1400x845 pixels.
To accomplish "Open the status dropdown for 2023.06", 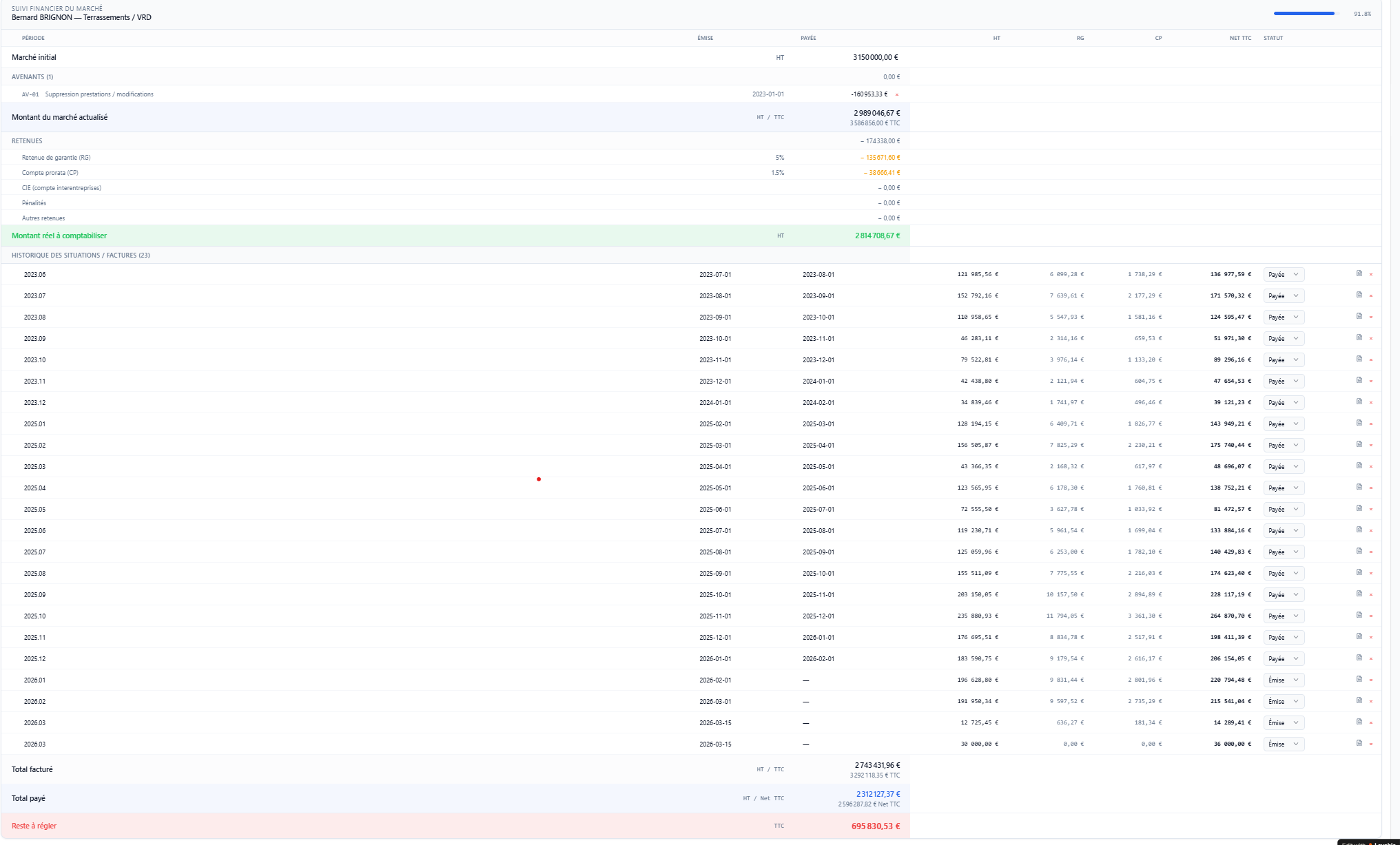I will tap(1284, 274).
